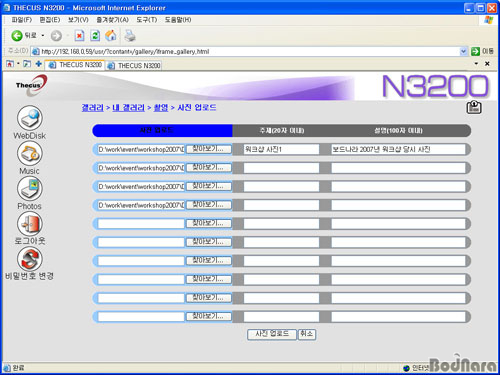Click the upload icon below the N3200 logo
500x375 pixels.
(x=474, y=107)
